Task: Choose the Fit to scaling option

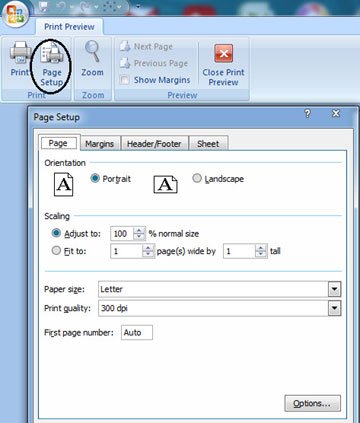Action: point(56,250)
